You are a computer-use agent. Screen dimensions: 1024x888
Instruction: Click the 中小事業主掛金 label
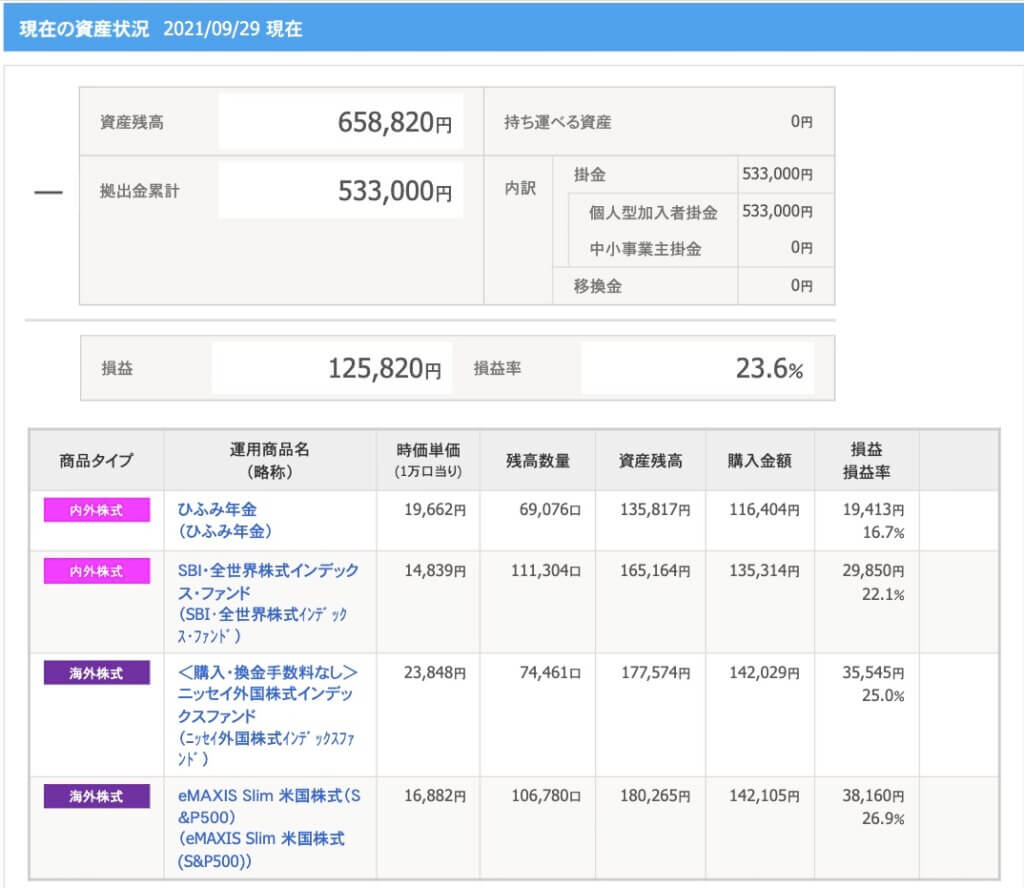tap(645, 249)
